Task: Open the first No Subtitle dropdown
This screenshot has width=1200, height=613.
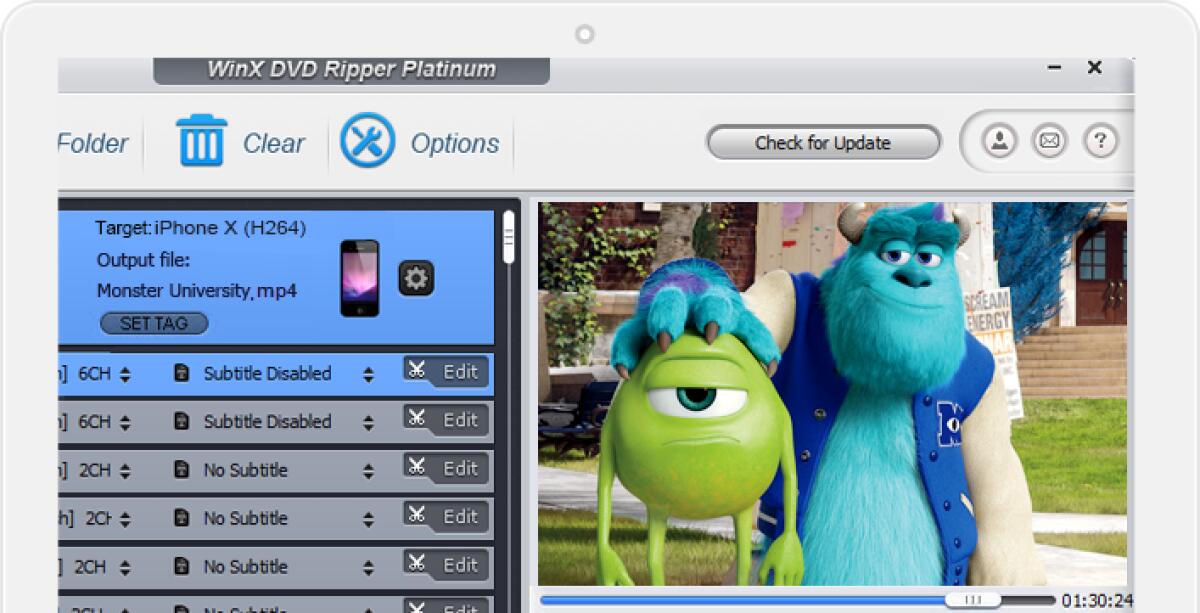Action: (x=368, y=470)
